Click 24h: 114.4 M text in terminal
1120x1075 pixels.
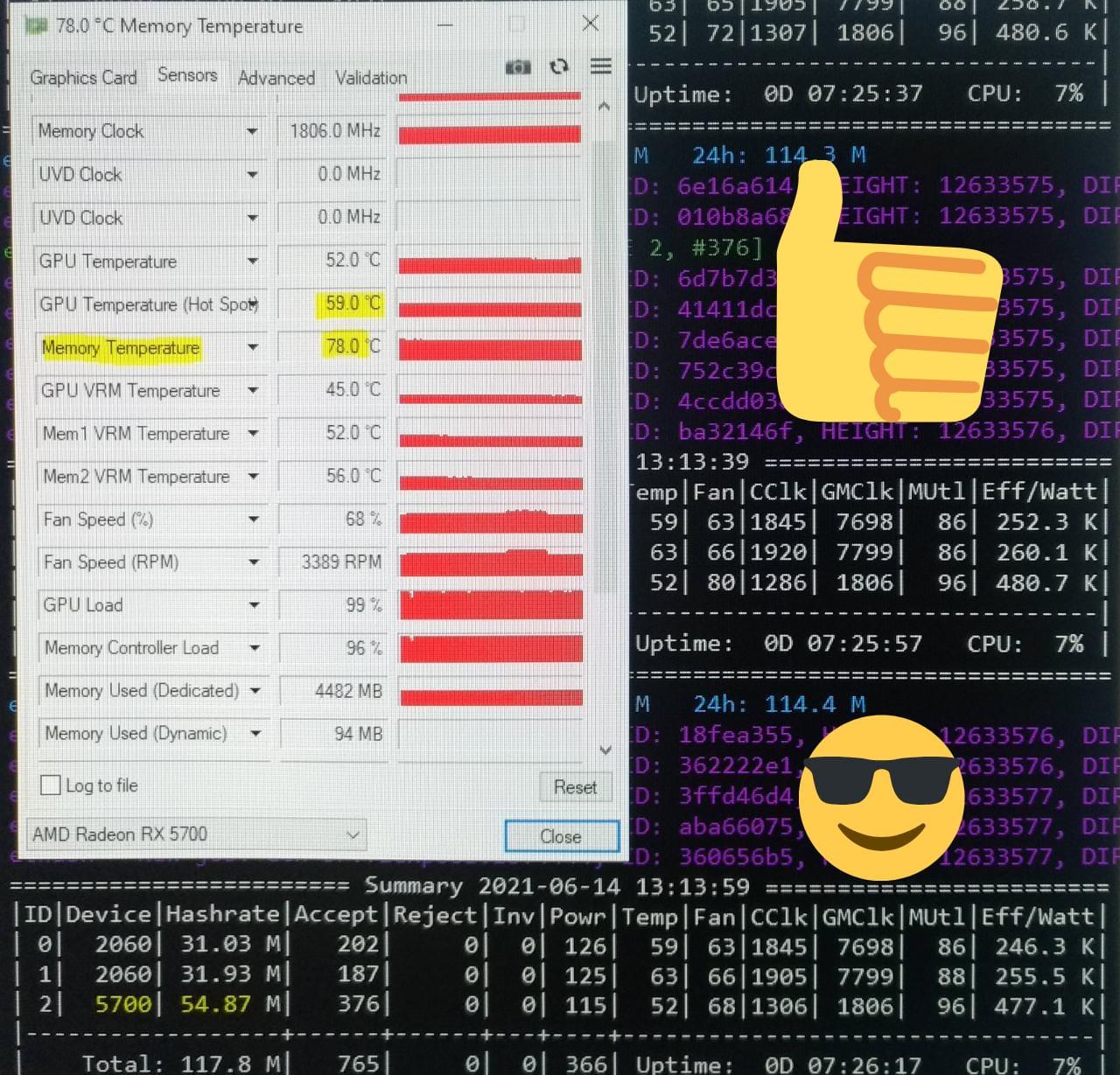click(x=780, y=705)
